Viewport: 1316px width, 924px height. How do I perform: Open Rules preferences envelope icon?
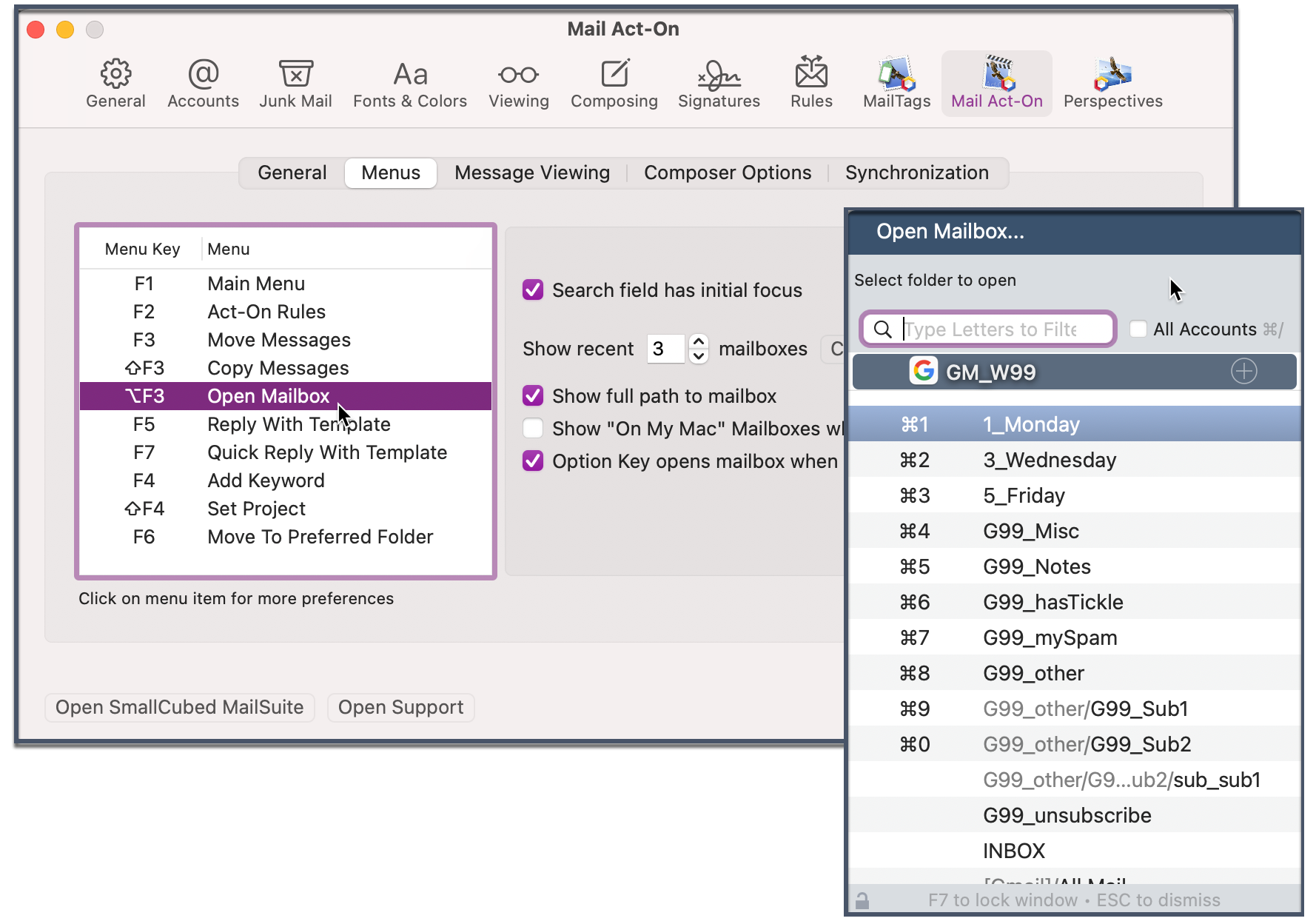[811, 73]
